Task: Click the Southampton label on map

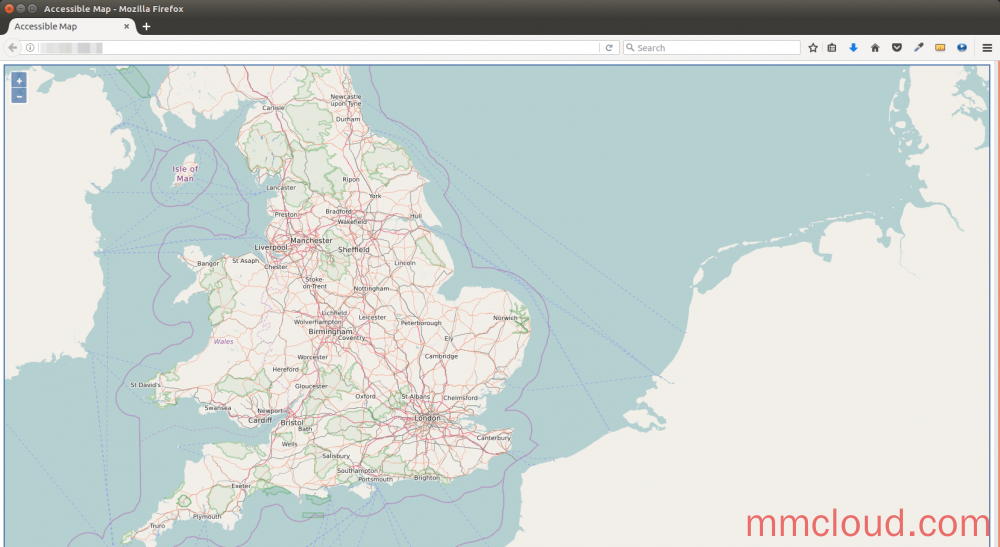Action: [357, 470]
